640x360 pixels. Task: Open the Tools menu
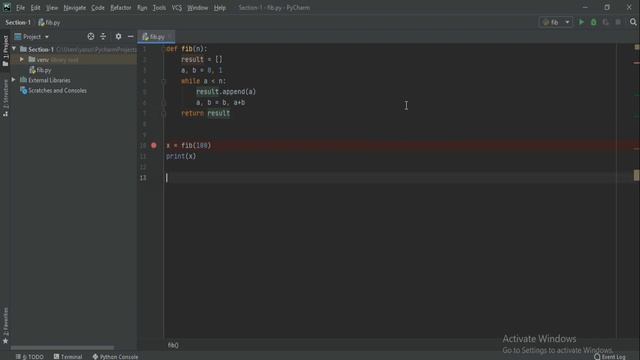[x=159, y=8]
